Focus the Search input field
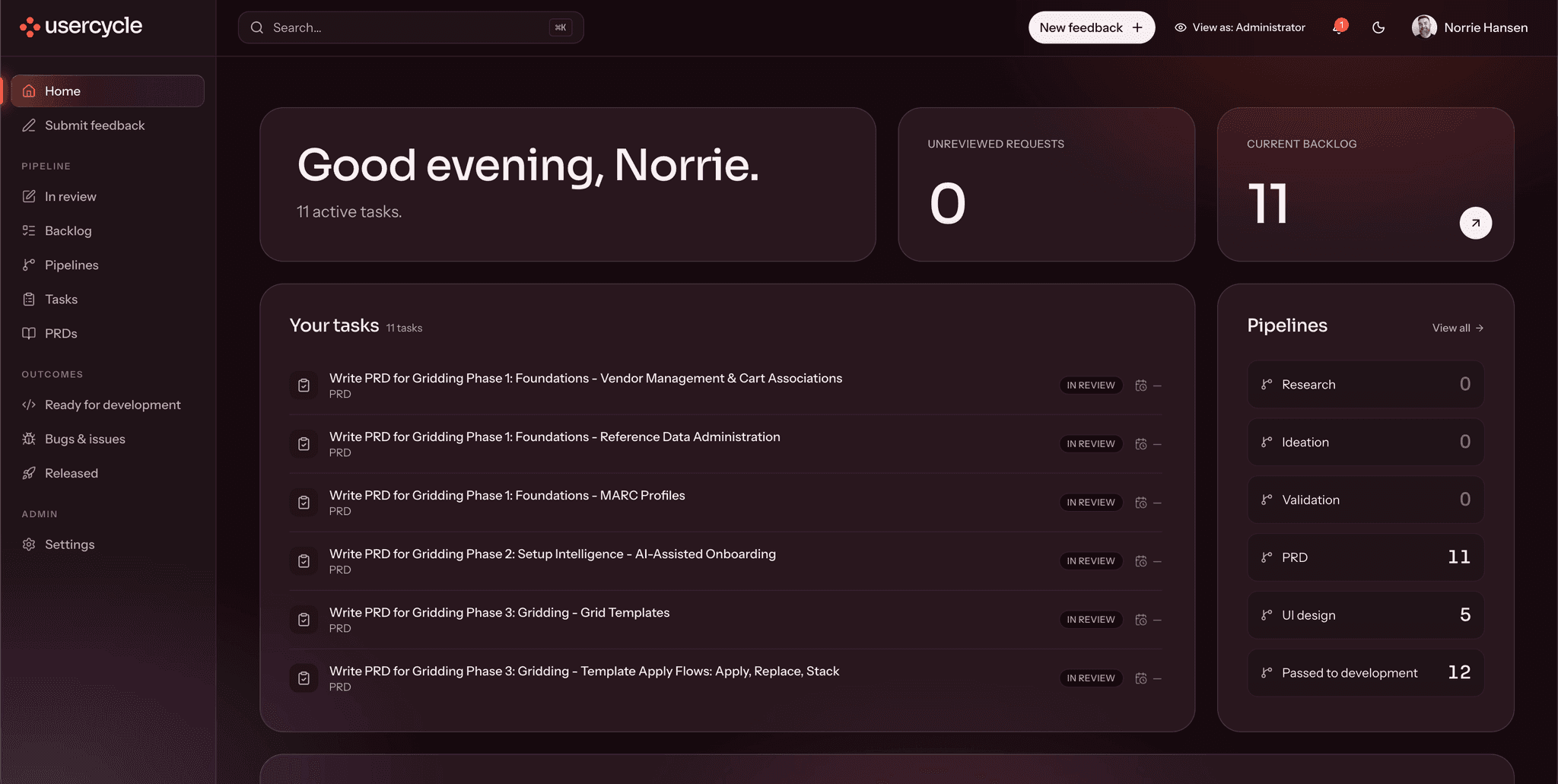This screenshot has width=1558, height=784. click(x=411, y=27)
